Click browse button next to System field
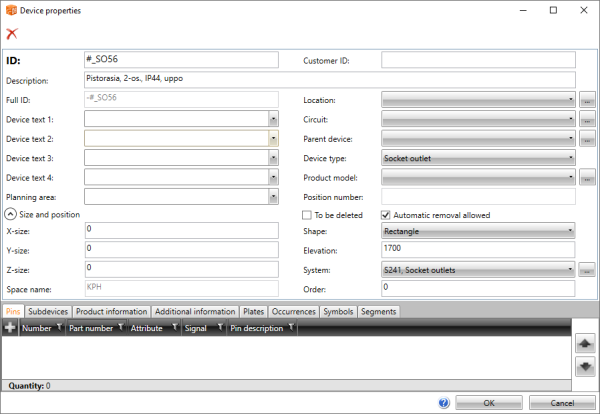 (587, 269)
